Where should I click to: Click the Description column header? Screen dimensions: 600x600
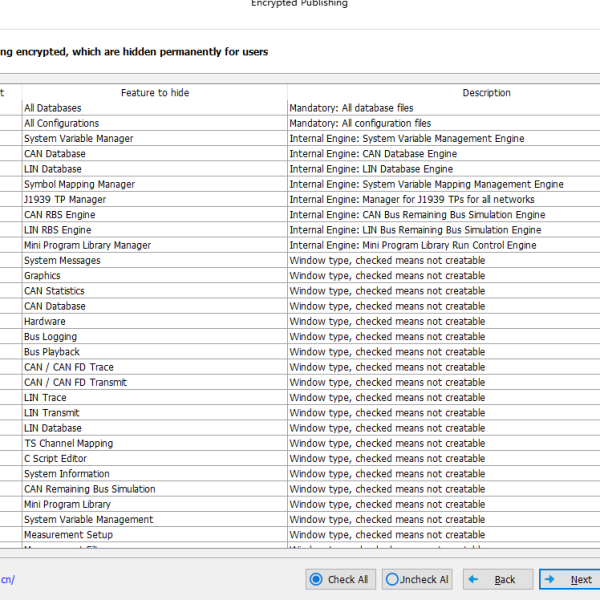pyautogui.click(x=486, y=93)
